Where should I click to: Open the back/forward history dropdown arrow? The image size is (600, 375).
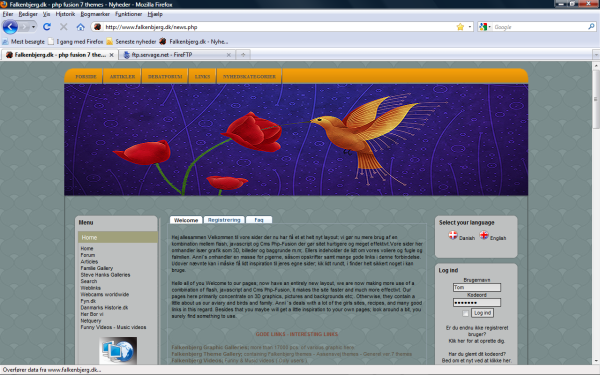(33, 27)
